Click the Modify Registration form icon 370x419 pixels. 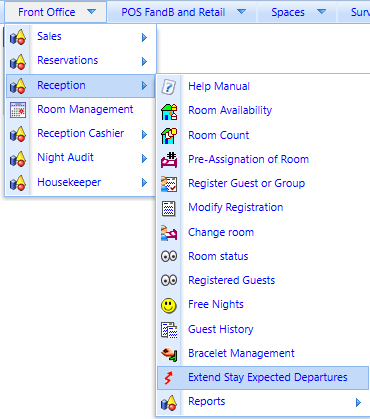169,208
